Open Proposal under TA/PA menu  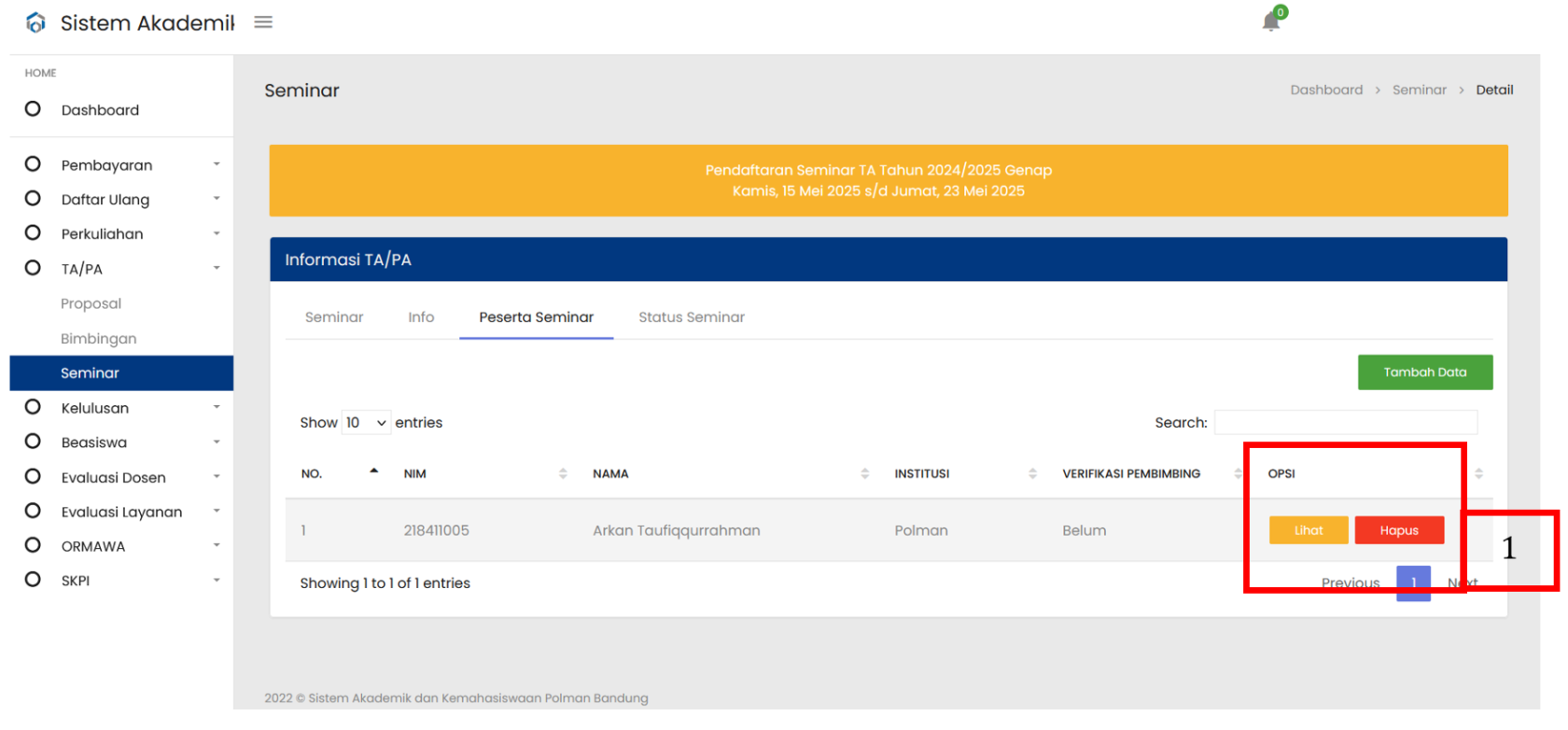click(x=91, y=304)
